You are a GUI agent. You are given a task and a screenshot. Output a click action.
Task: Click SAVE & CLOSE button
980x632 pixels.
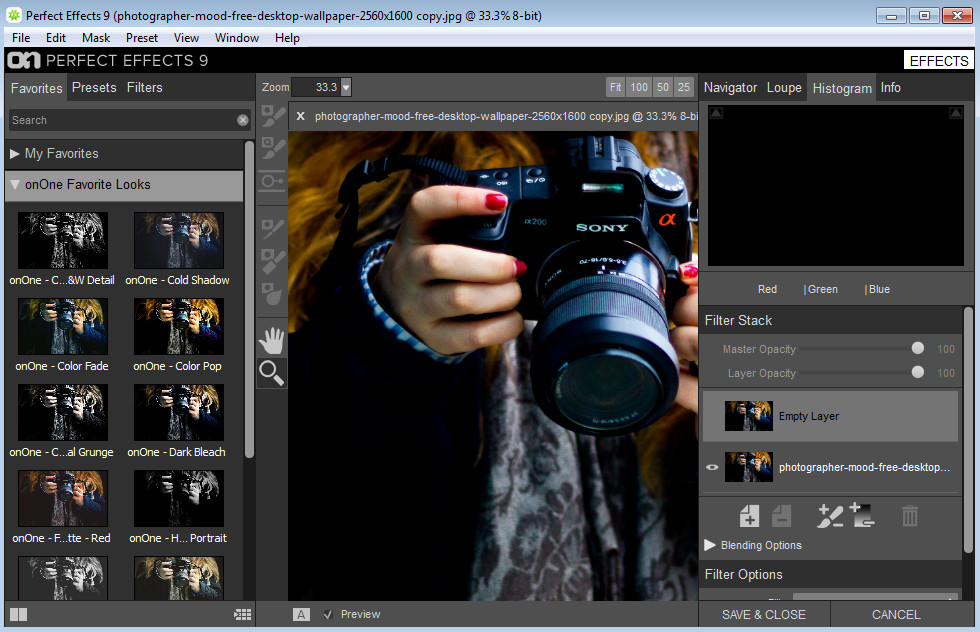[x=764, y=614]
